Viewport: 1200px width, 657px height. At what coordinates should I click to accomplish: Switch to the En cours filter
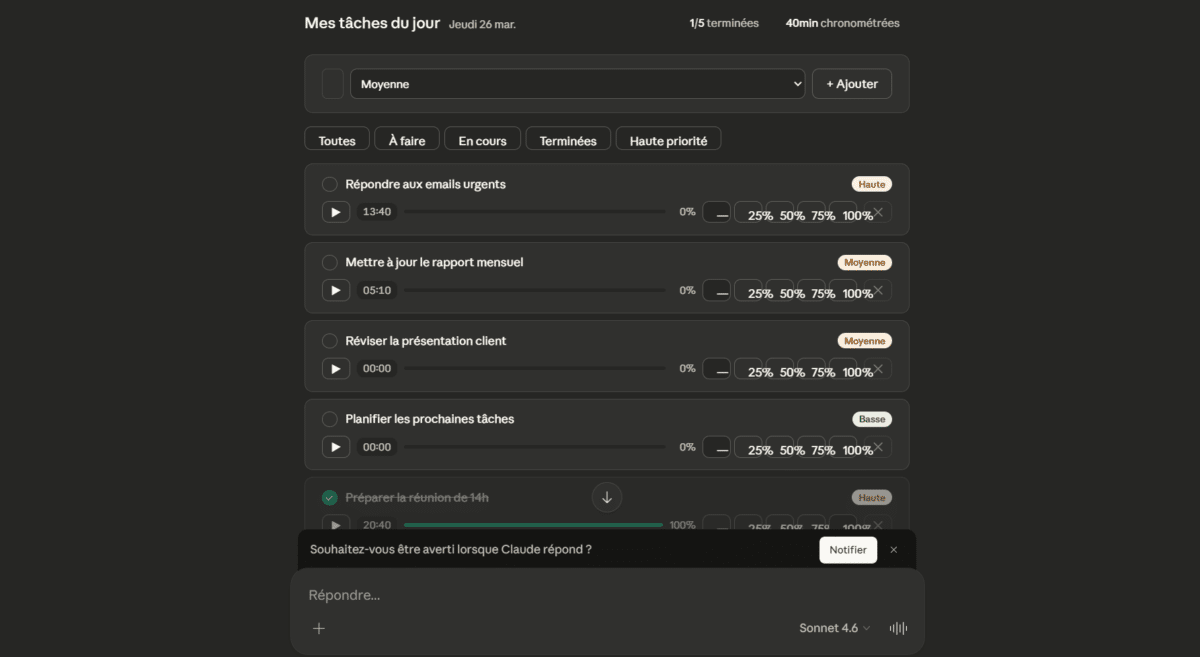482,139
